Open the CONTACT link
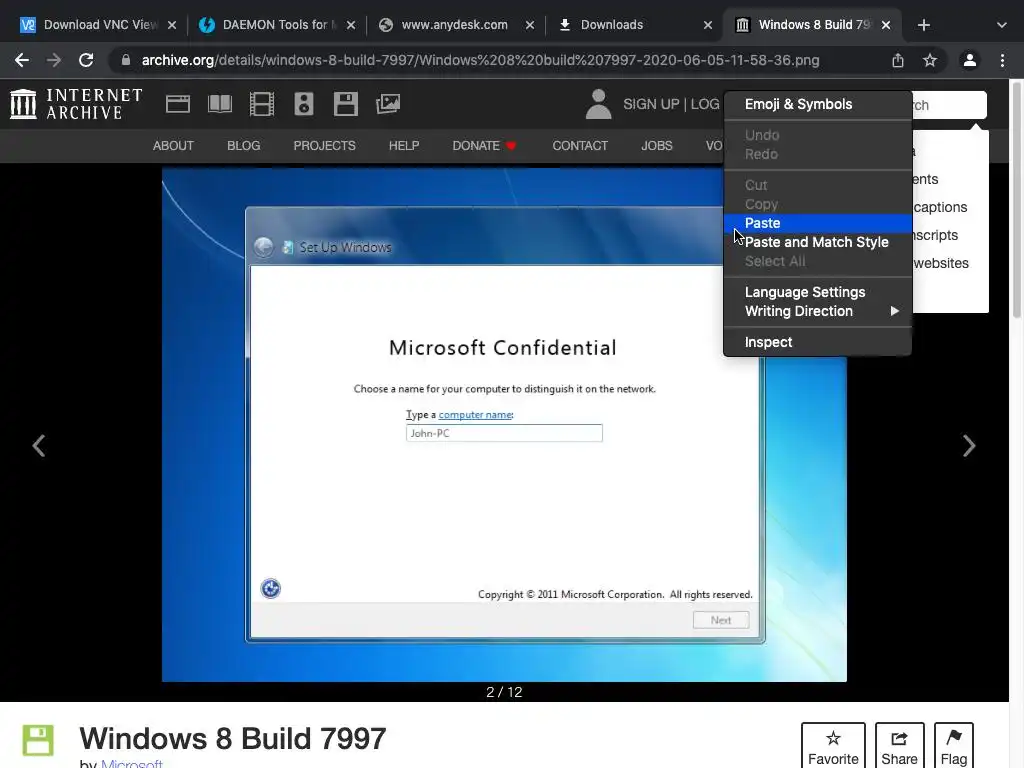The image size is (1024, 768). 580,146
